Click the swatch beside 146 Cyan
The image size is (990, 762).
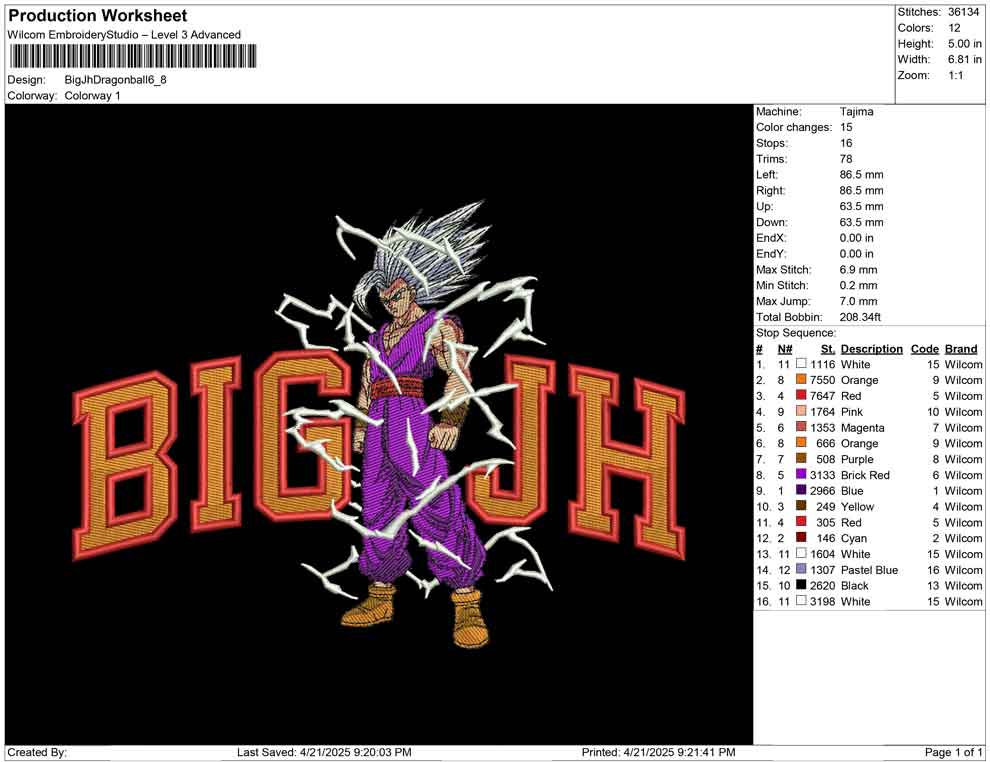coord(801,537)
